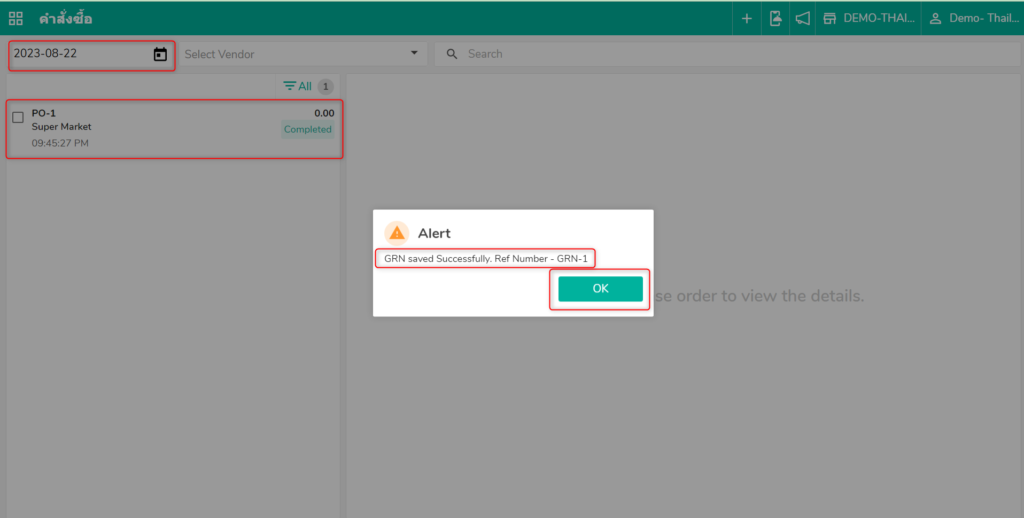Open the contact book icon in header

pos(775,18)
